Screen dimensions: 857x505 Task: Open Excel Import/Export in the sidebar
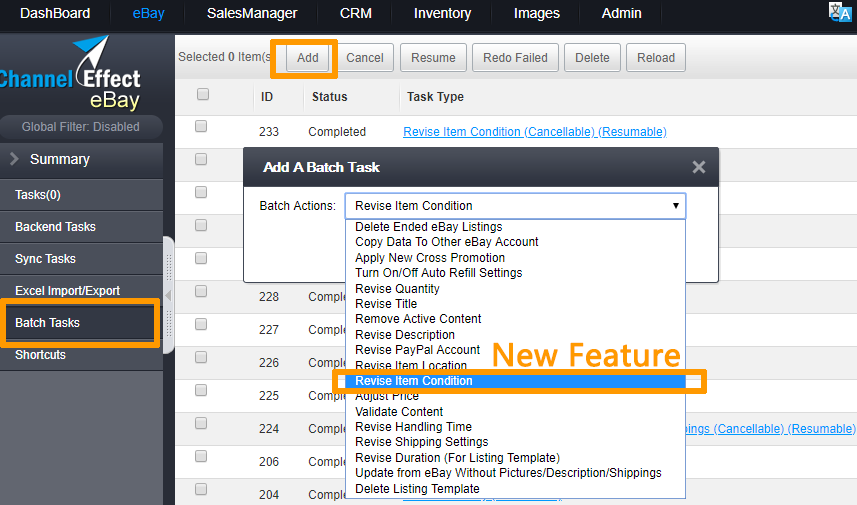(81, 291)
